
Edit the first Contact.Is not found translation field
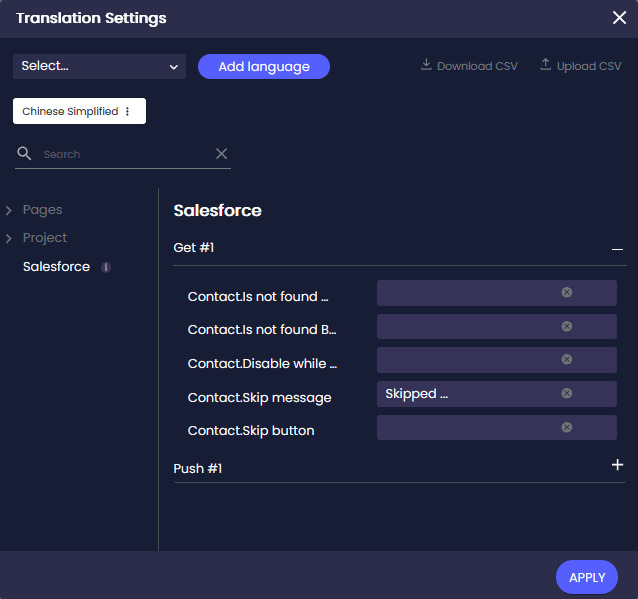coord(496,293)
